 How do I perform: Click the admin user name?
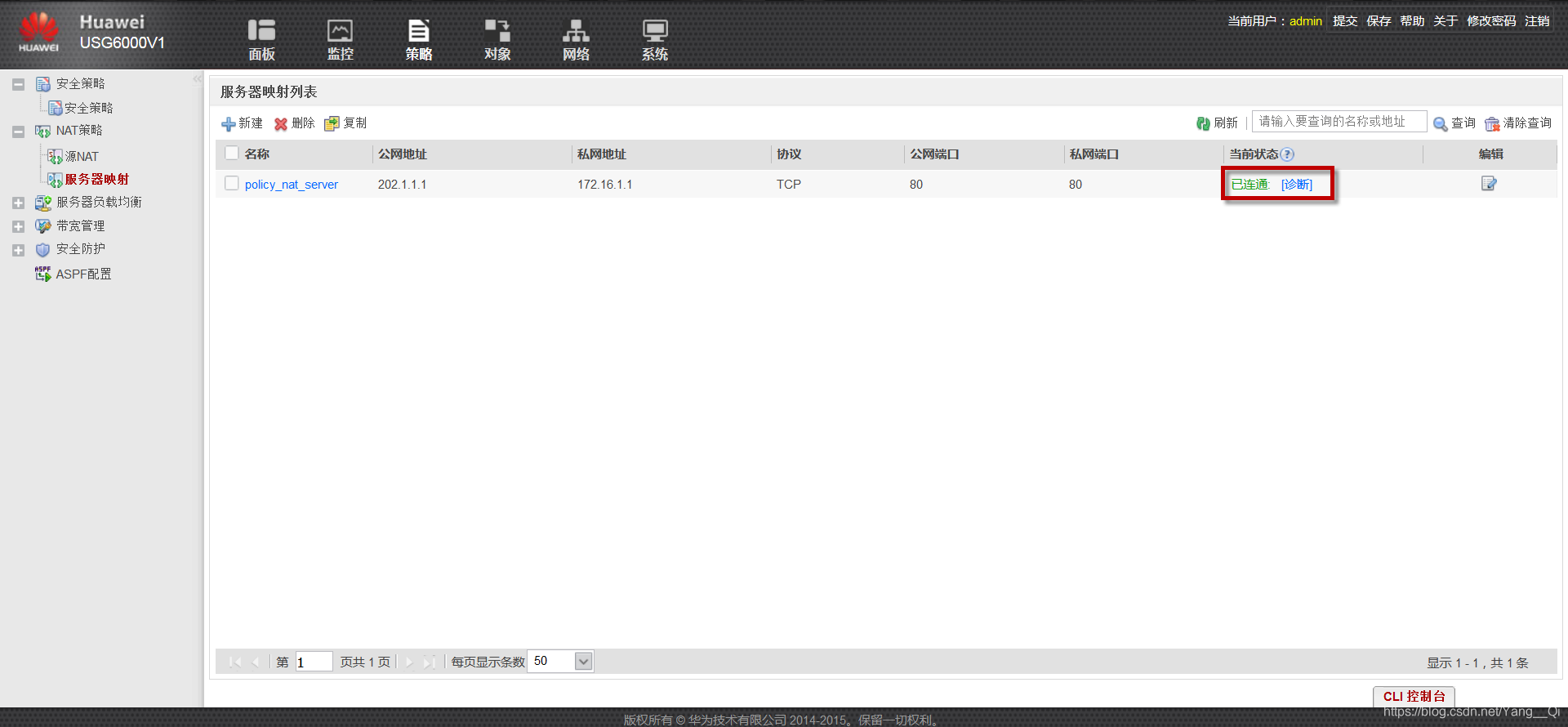click(x=1306, y=21)
